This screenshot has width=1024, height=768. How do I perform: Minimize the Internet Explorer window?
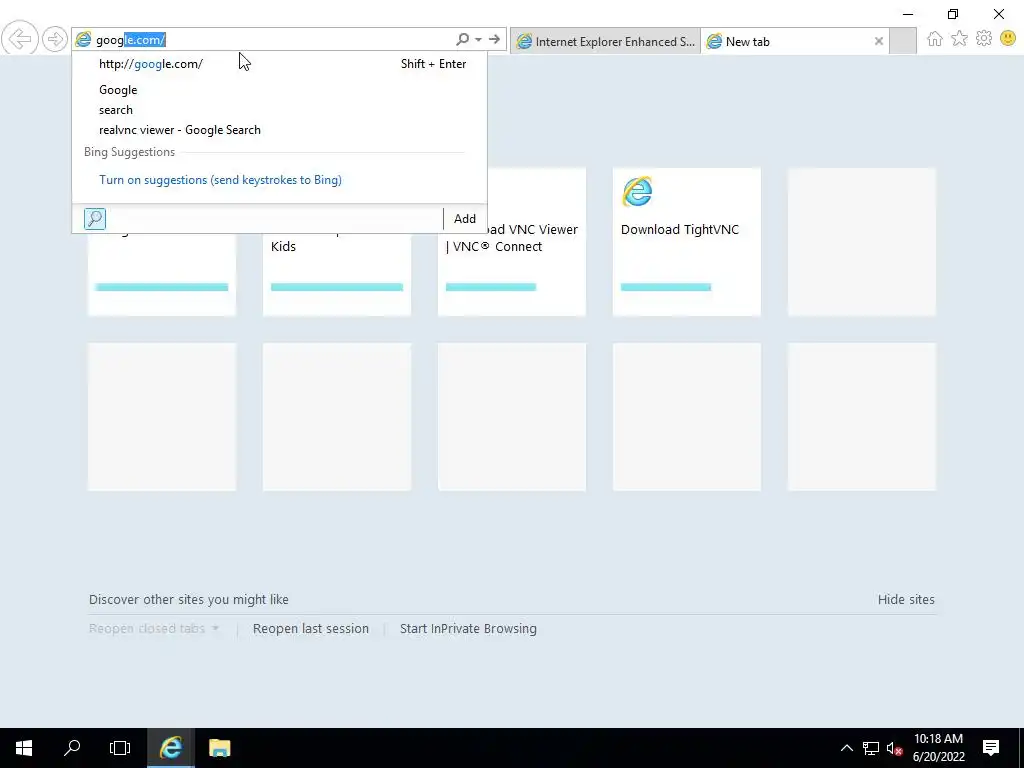coord(908,14)
